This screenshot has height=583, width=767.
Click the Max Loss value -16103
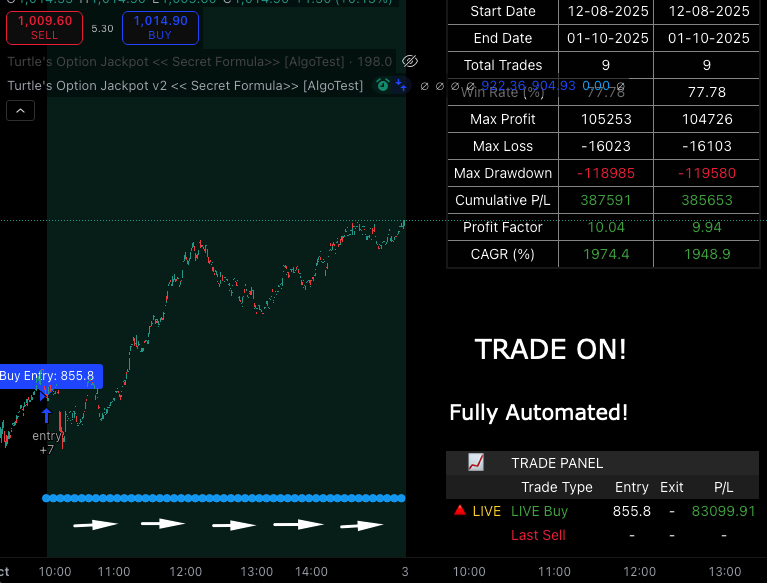(707, 146)
